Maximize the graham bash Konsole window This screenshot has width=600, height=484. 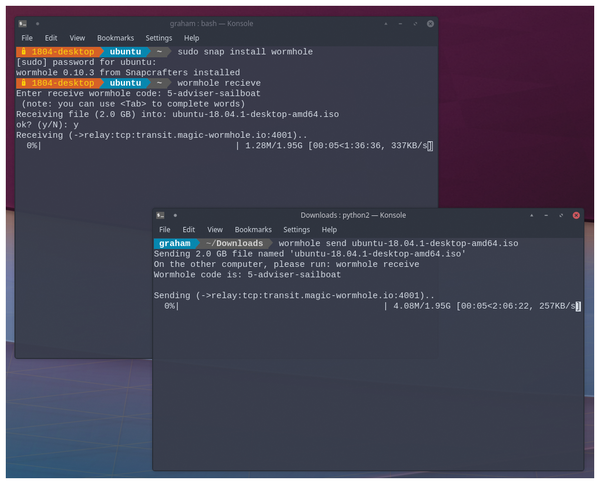pos(415,24)
